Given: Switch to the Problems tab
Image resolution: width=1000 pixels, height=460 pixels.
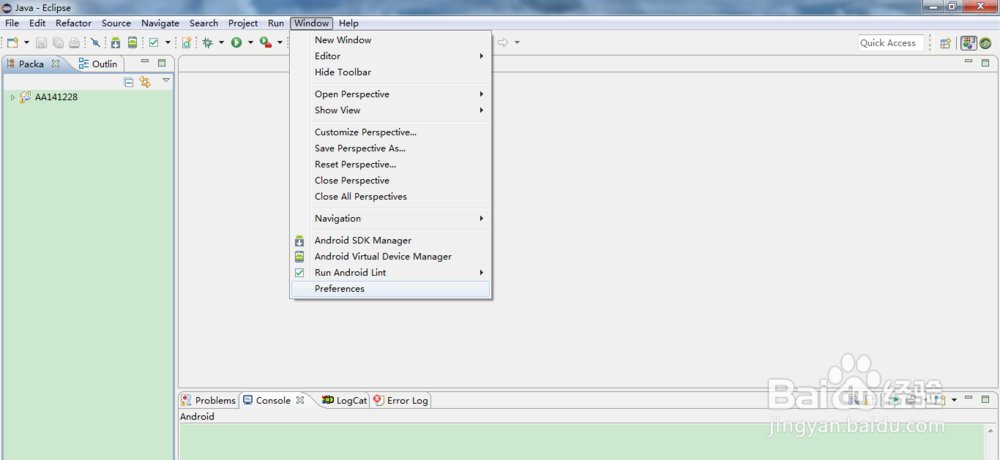Looking at the screenshot, I should coord(209,401).
